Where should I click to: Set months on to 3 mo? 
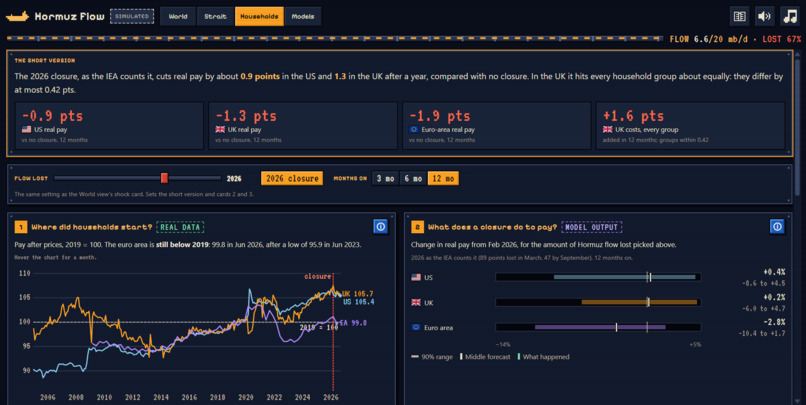pos(385,178)
